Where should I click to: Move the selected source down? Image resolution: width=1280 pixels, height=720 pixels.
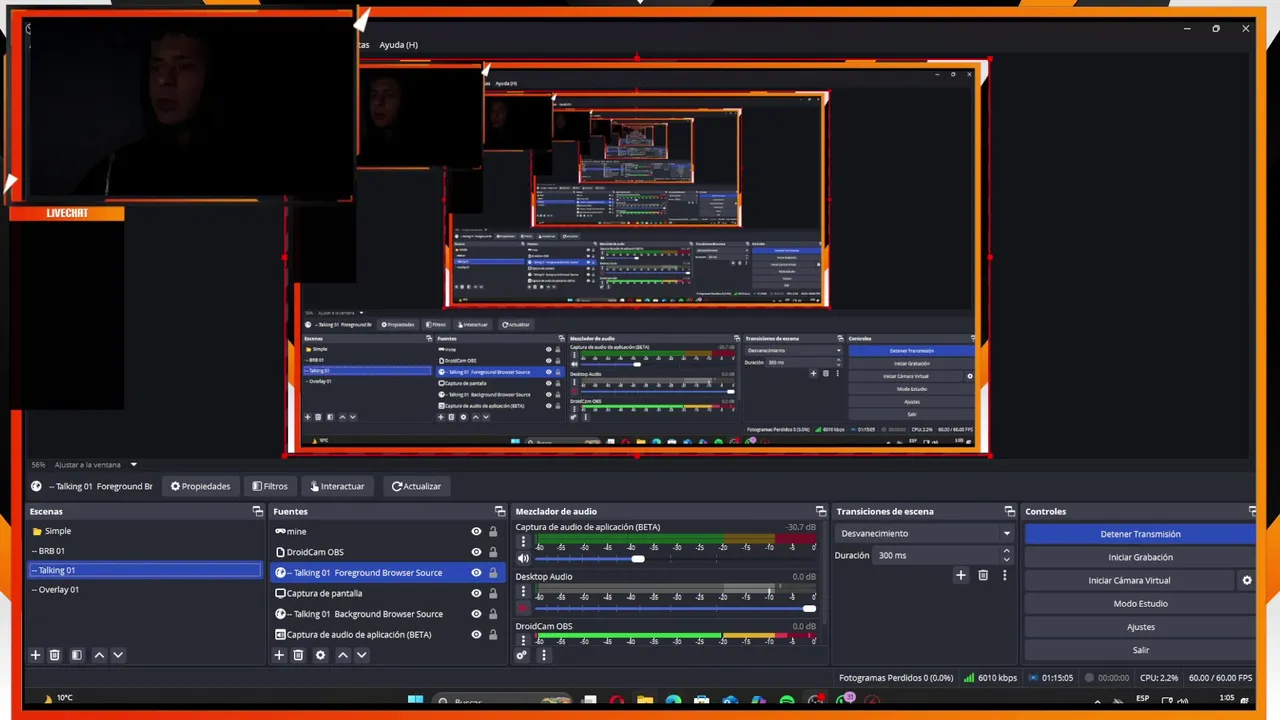362,655
